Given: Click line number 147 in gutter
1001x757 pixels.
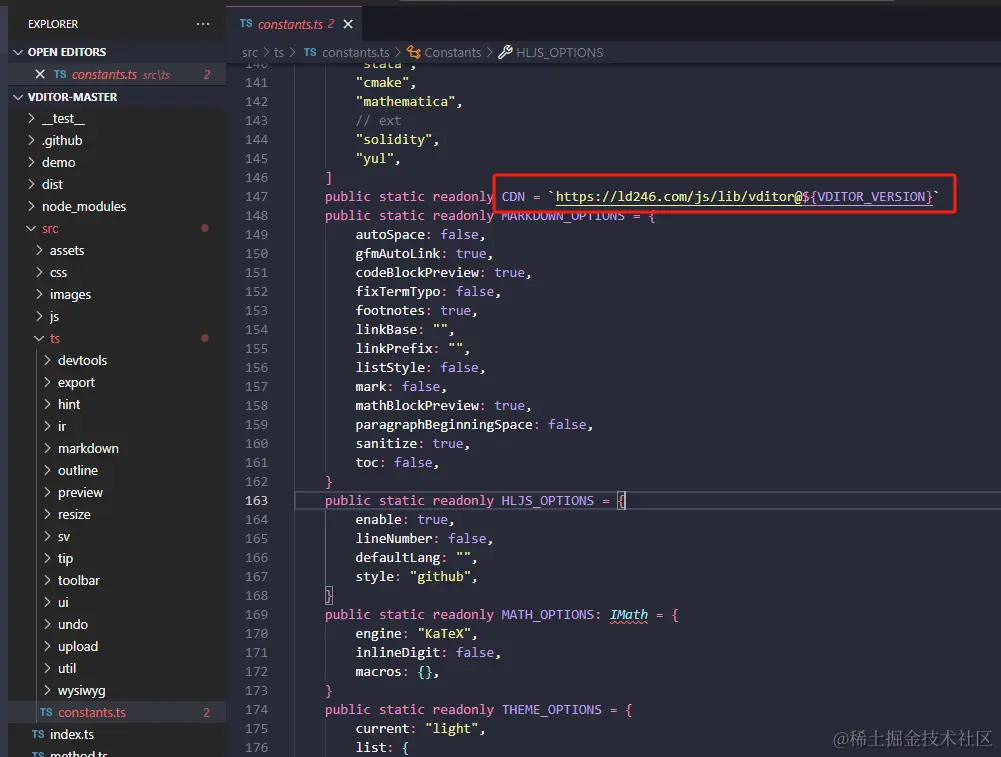Looking at the screenshot, I should coord(256,197).
